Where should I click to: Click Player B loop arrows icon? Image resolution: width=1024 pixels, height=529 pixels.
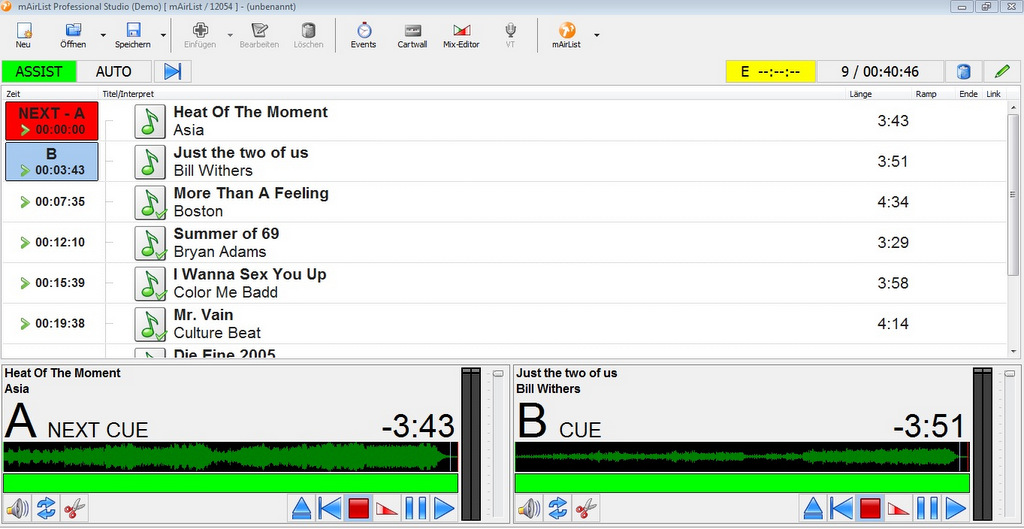click(x=558, y=507)
